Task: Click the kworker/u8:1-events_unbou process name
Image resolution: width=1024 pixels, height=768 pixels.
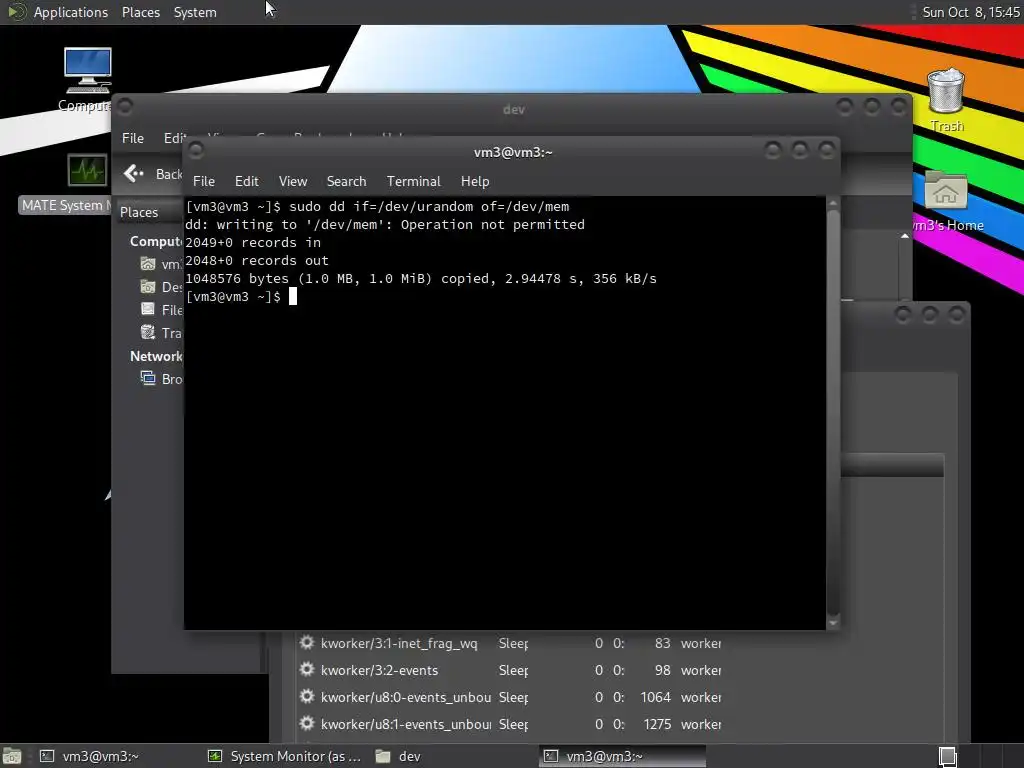Action: pyautogui.click(x=406, y=724)
